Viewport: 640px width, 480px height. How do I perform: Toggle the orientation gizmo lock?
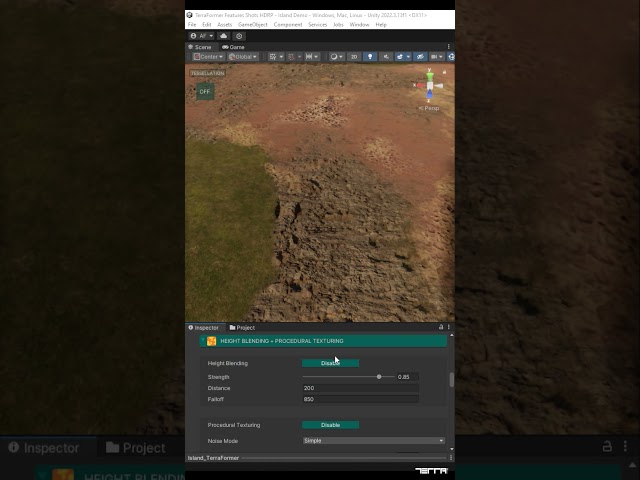(444, 72)
